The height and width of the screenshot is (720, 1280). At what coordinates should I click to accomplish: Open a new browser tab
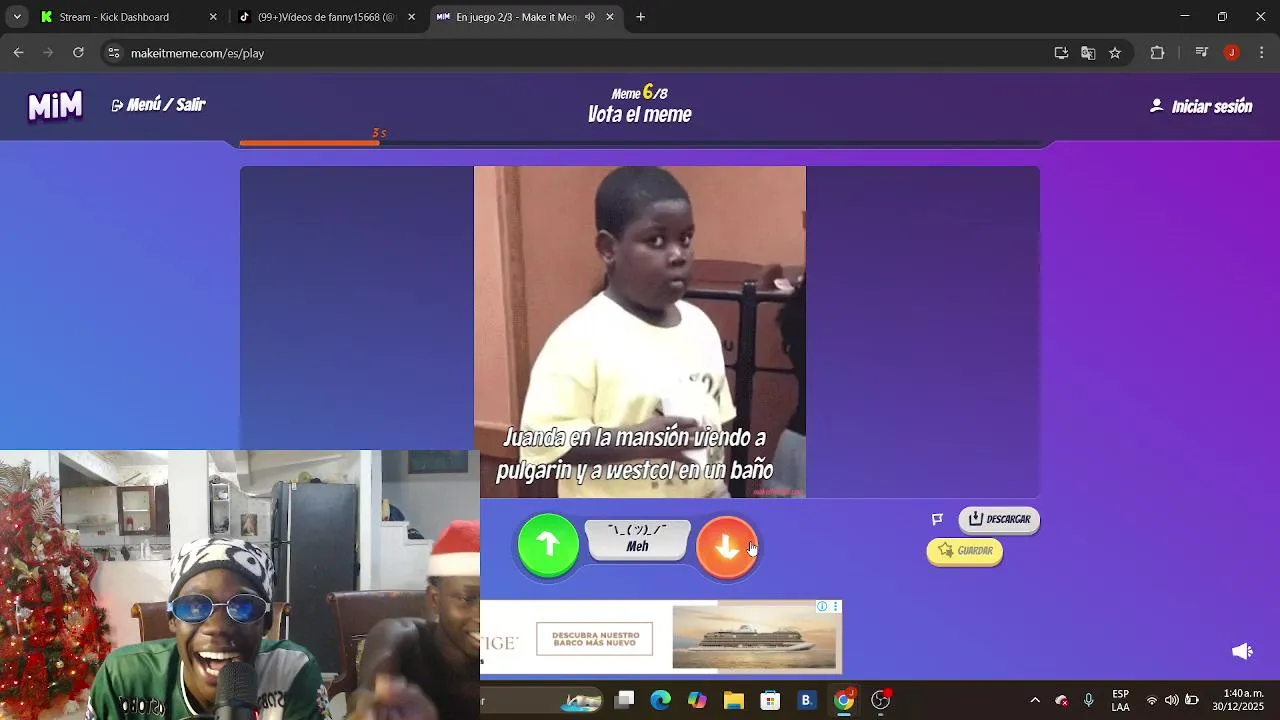click(x=641, y=17)
